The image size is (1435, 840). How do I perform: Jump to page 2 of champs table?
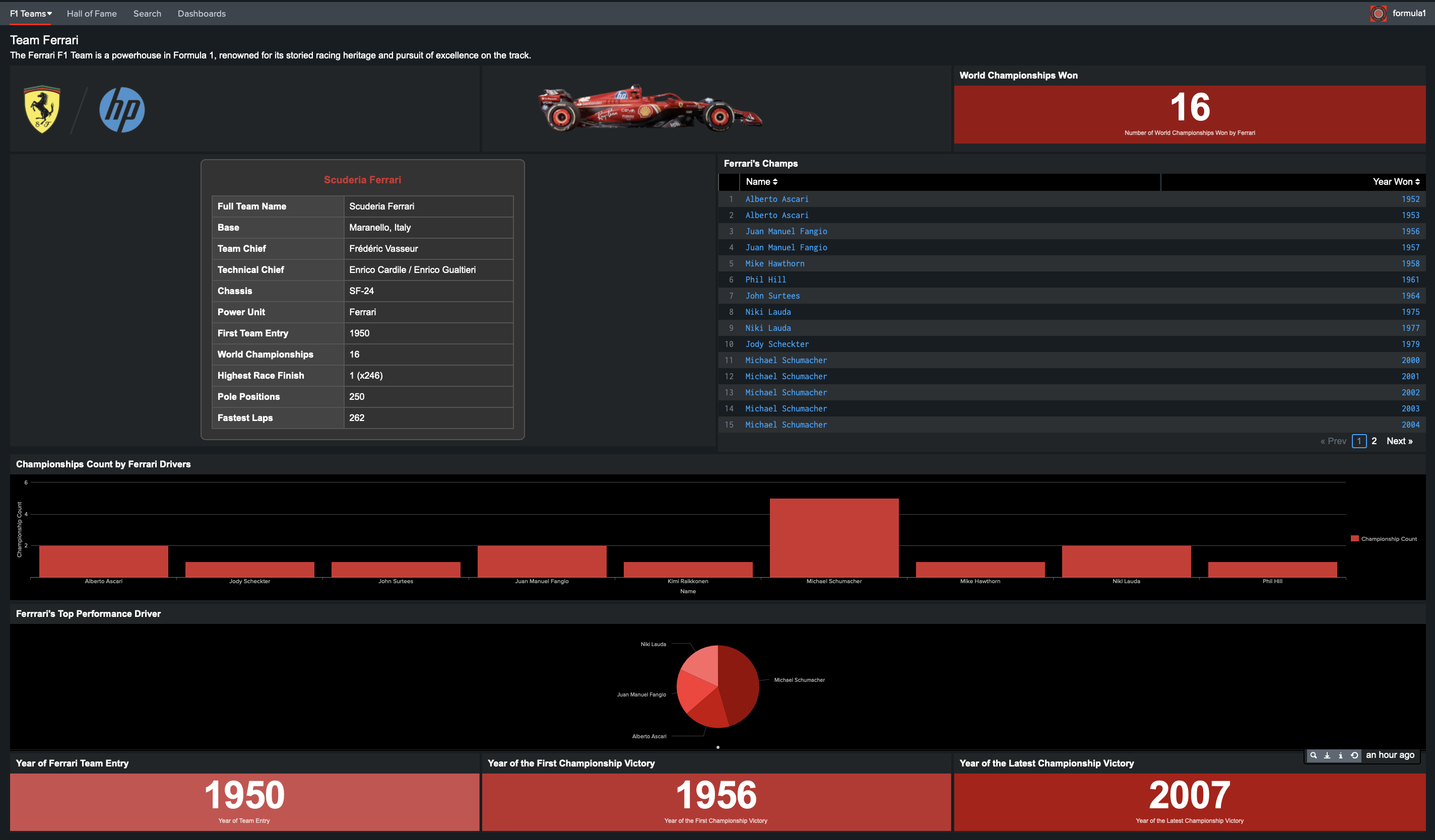point(1374,441)
